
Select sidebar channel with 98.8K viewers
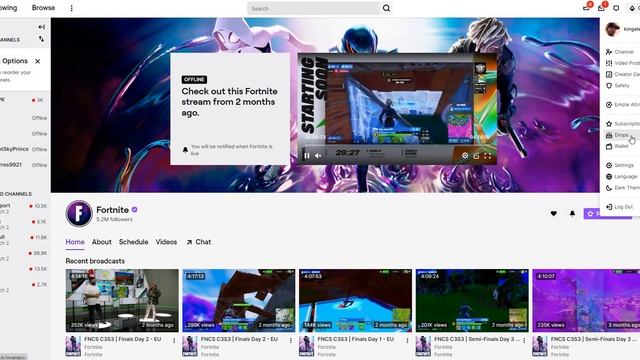(x=23, y=256)
